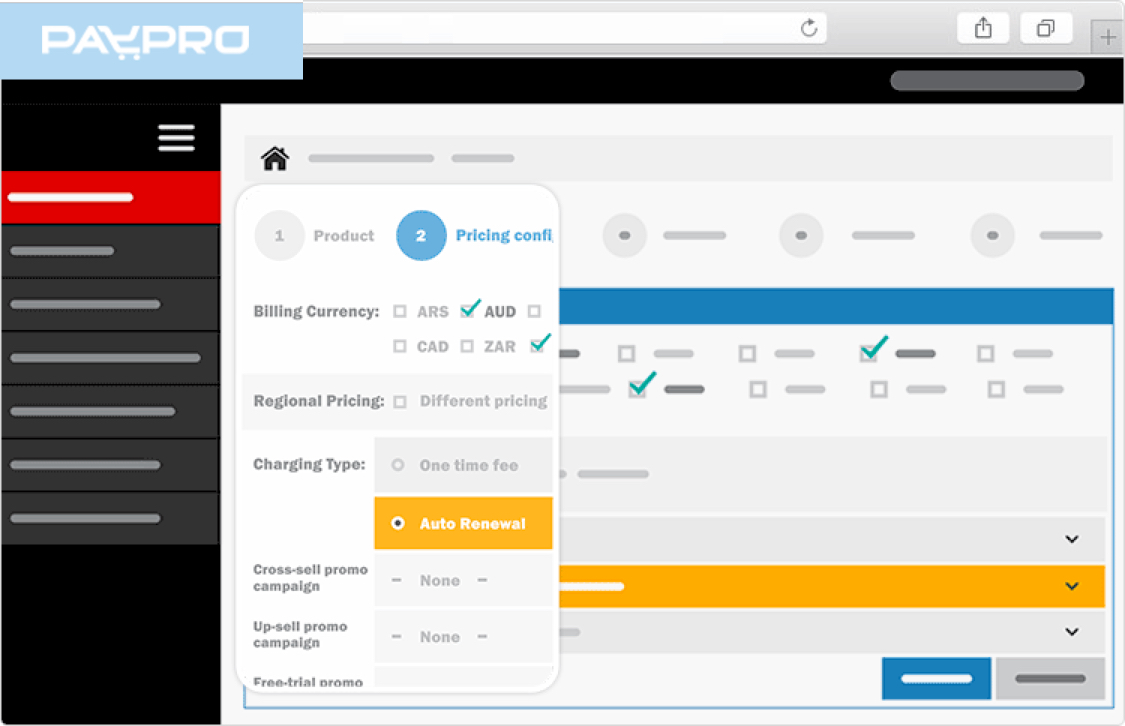Screen dimensions: 1125x726
Task: Open Cross-sell promo campaign None dropdown
Action: click(x=463, y=580)
